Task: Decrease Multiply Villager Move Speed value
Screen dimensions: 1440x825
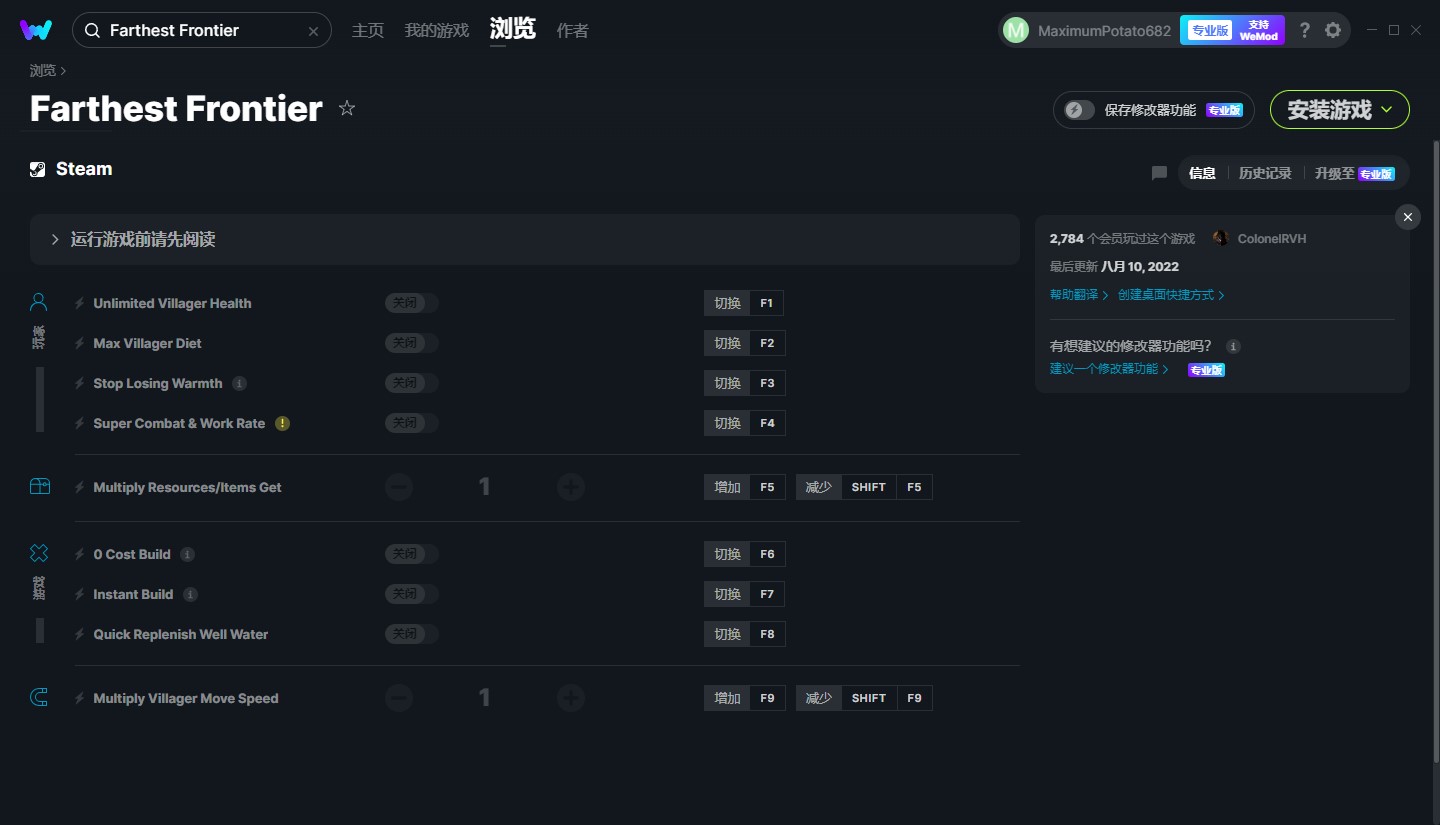Action: 399,698
